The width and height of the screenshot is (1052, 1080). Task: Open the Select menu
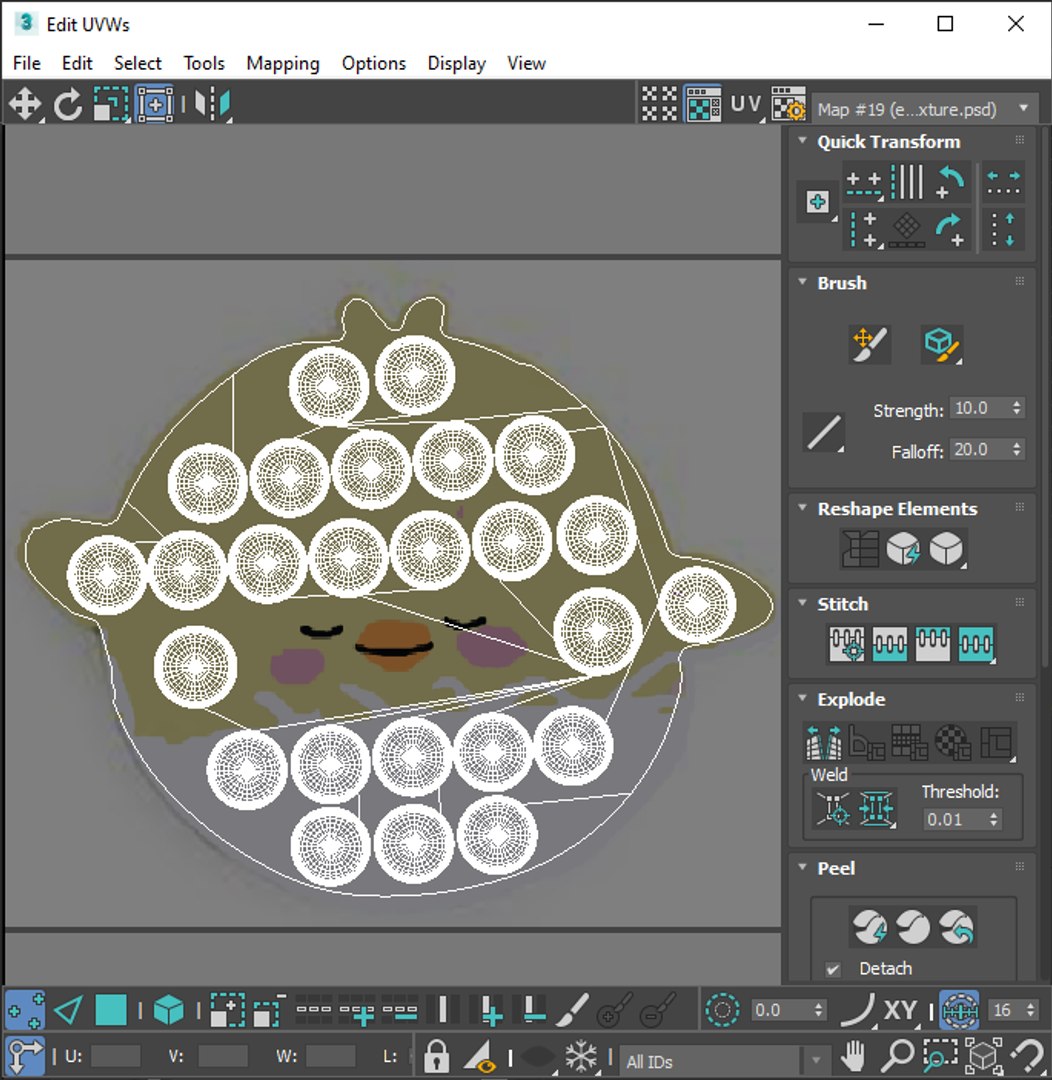coord(137,63)
